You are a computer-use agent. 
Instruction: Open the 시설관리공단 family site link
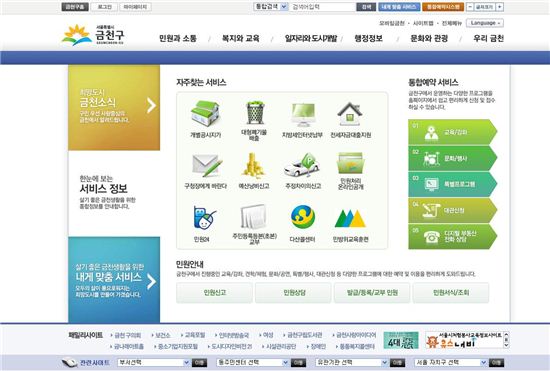(x=281, y=346)
